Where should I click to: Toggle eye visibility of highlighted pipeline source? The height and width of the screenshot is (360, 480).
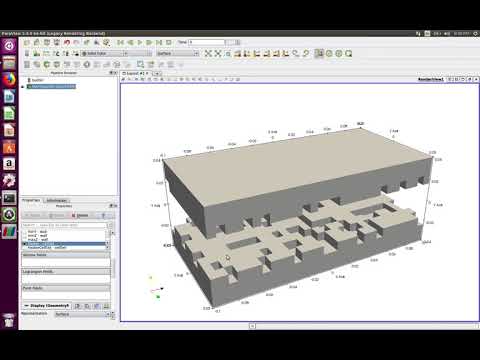coord(23,87)
